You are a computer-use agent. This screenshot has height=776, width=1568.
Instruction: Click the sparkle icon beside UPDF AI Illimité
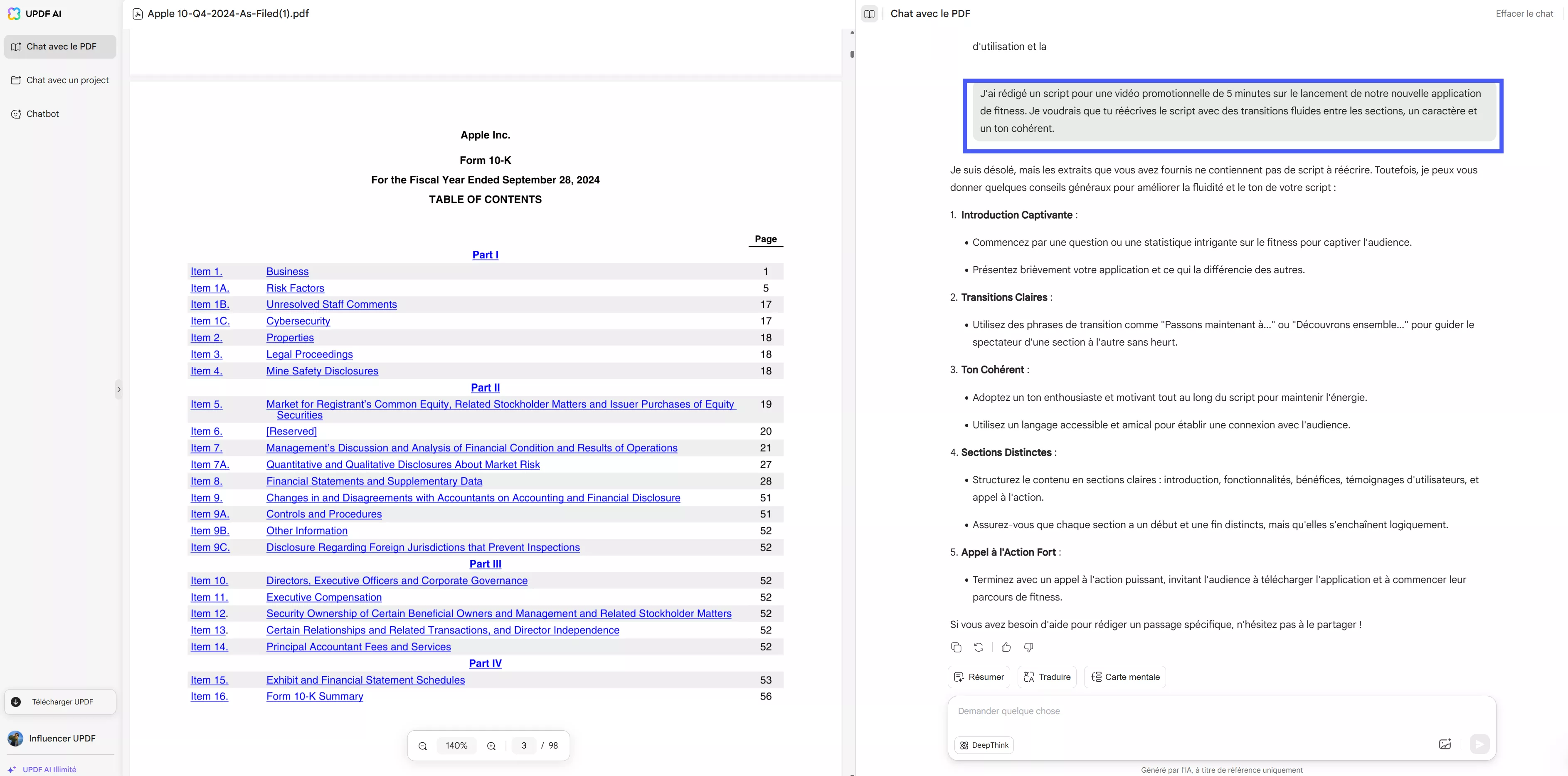pos(12,769)
